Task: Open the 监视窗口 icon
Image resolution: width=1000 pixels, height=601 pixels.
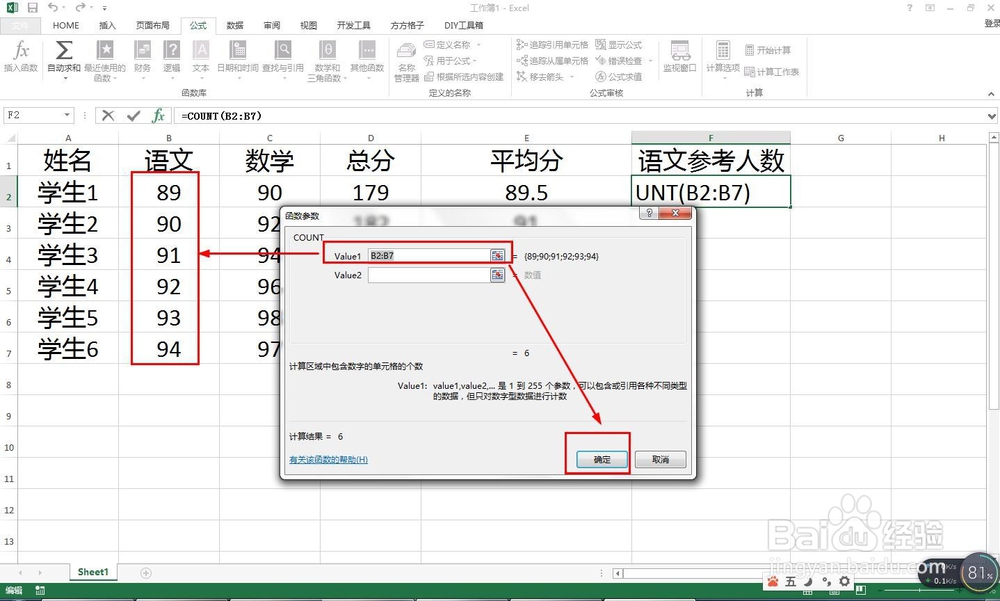Action: coord(680,51)
